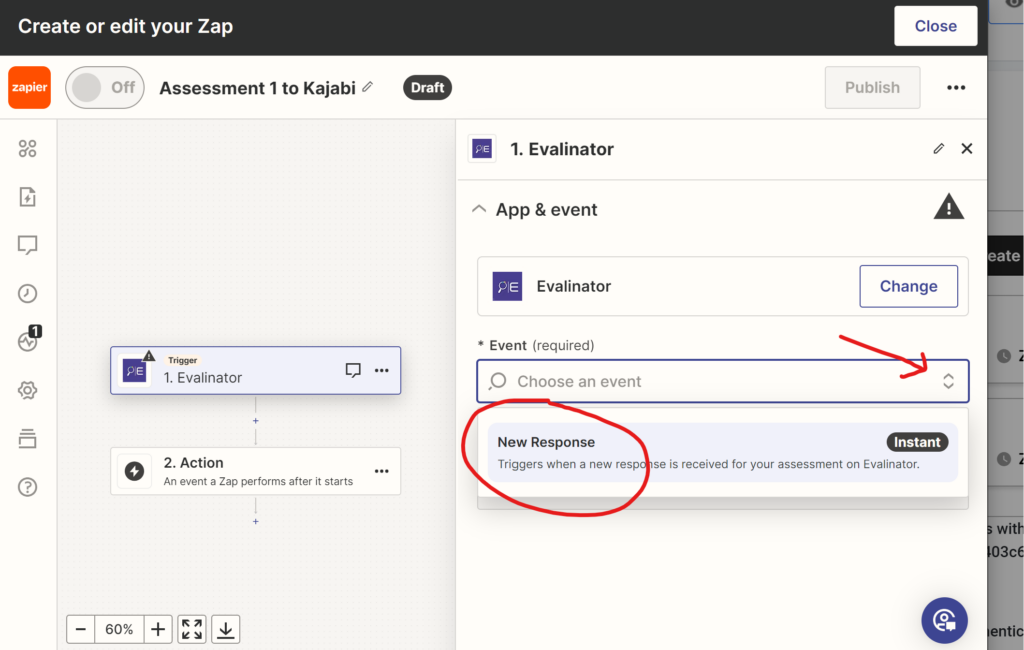Click the fit-to-screen icon in zoom controls
Image resolution: width=1024 pixels, height=650 pixels.
click(192, 629)
